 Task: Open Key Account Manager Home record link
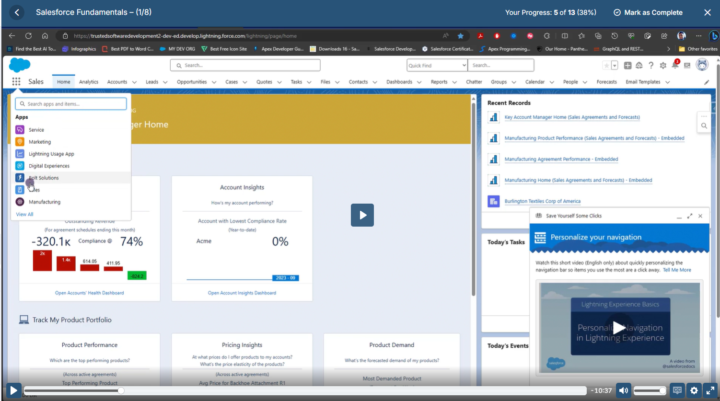click(x=572, y=117)
